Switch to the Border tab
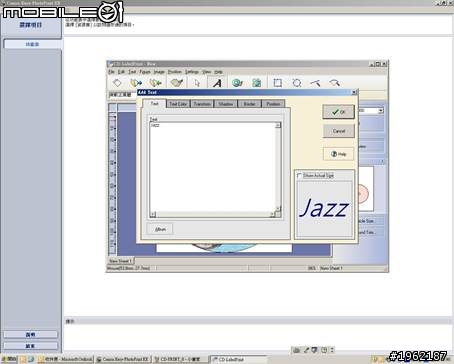Screen dimensions: 454x364 (249, 104)
